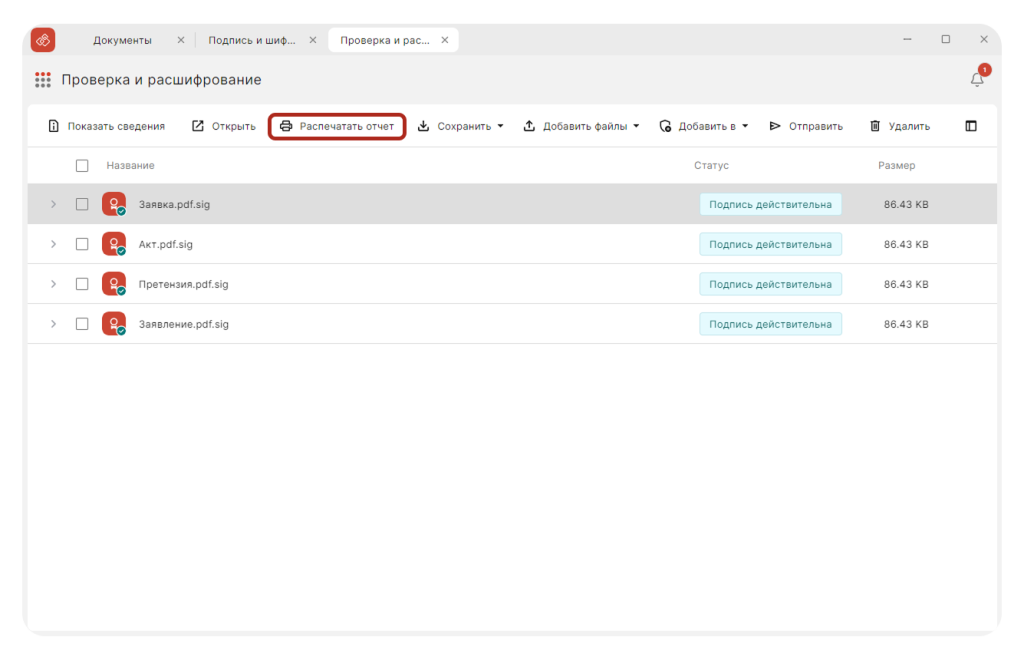Expand the Заявление.pdf.sig row chevron
This screenshot has height=660, width=1024.
54,324
